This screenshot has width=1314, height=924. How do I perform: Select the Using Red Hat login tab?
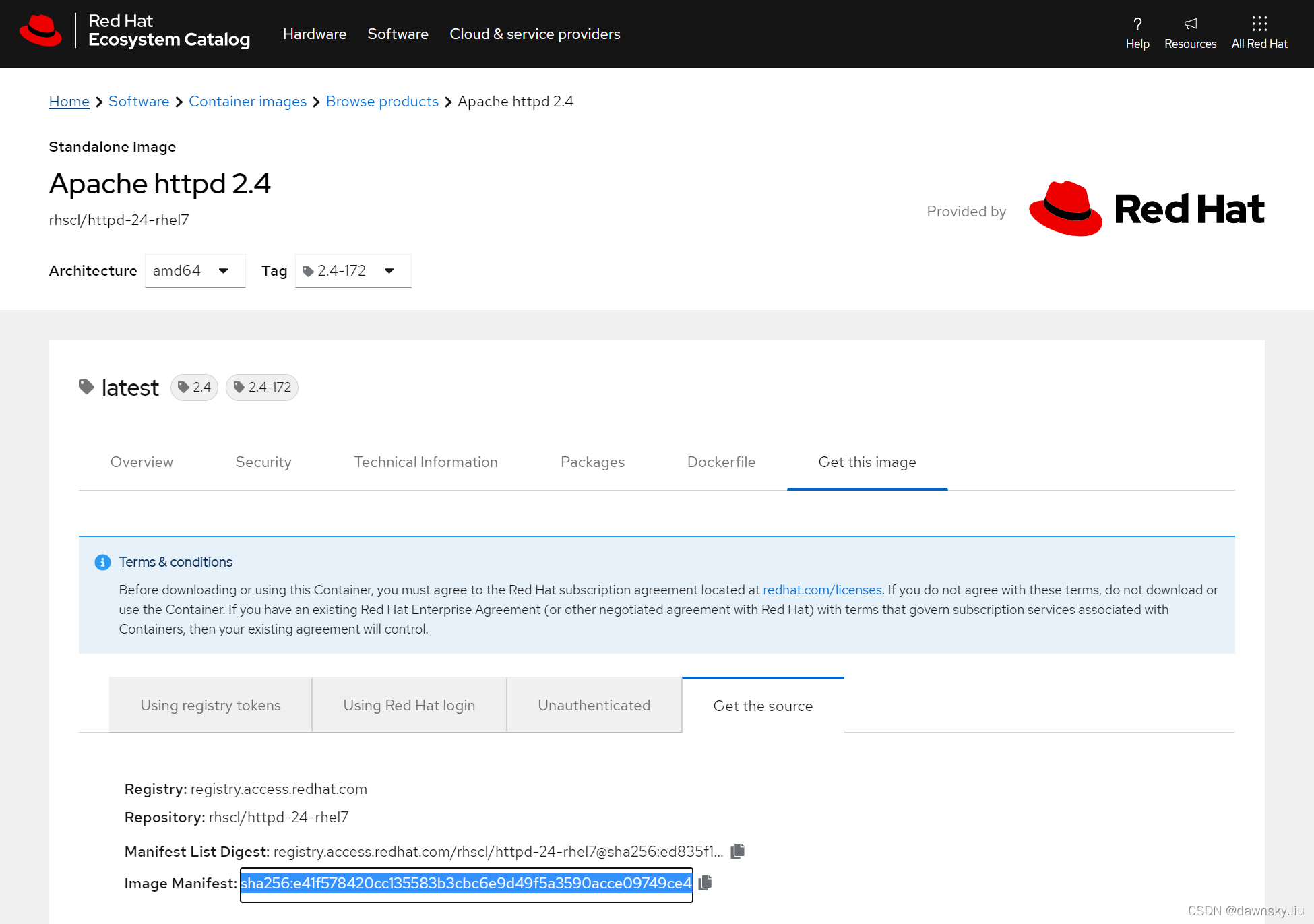pyautogui.click(x=408, y=705)
